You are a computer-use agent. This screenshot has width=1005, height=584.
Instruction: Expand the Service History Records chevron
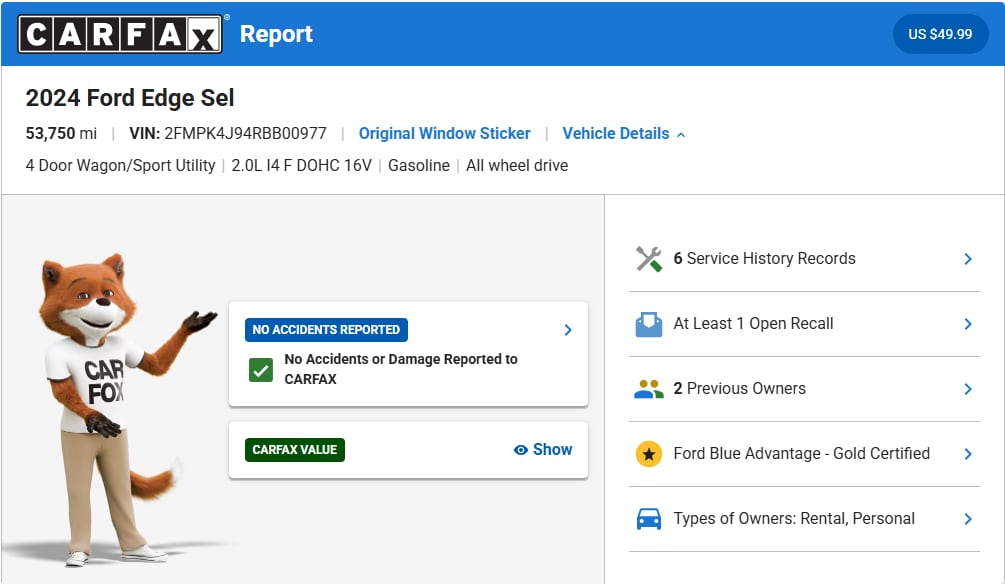[968, 259]
